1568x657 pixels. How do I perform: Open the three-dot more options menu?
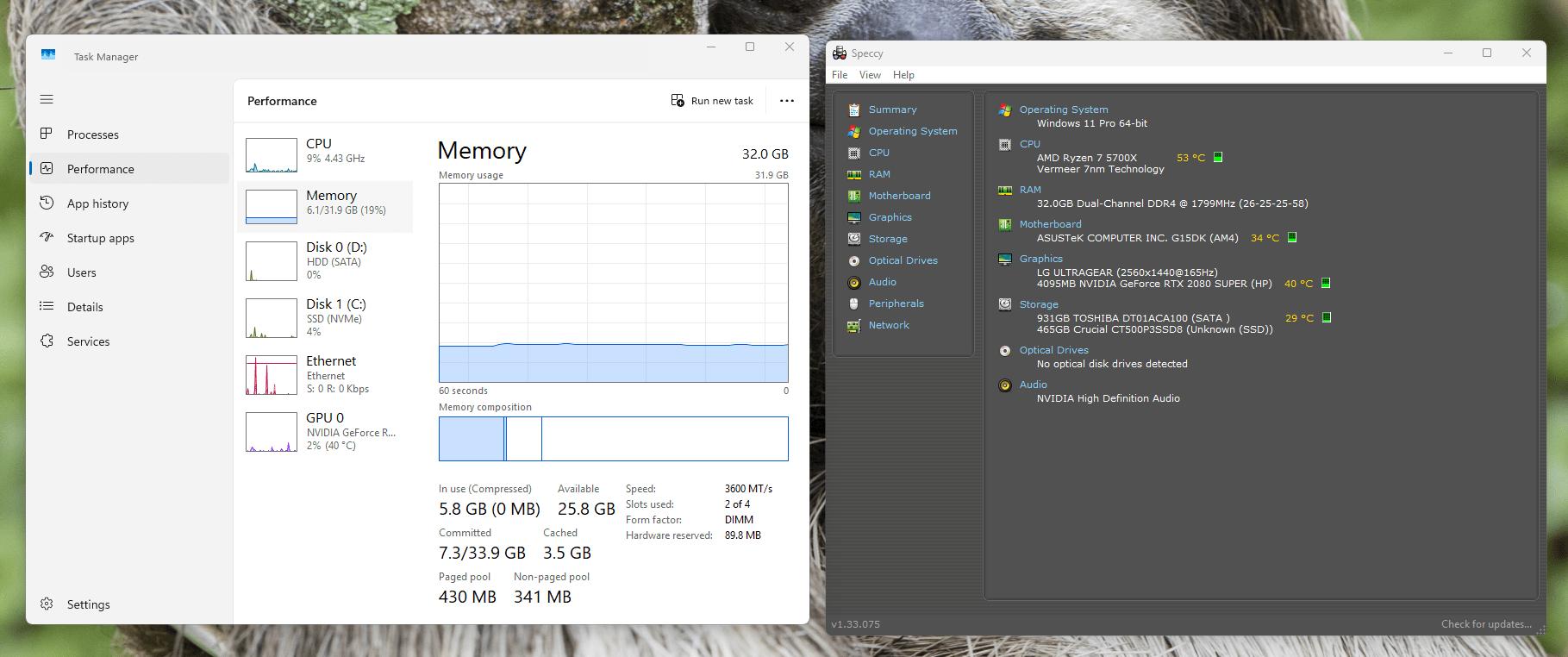click(786, 101)
